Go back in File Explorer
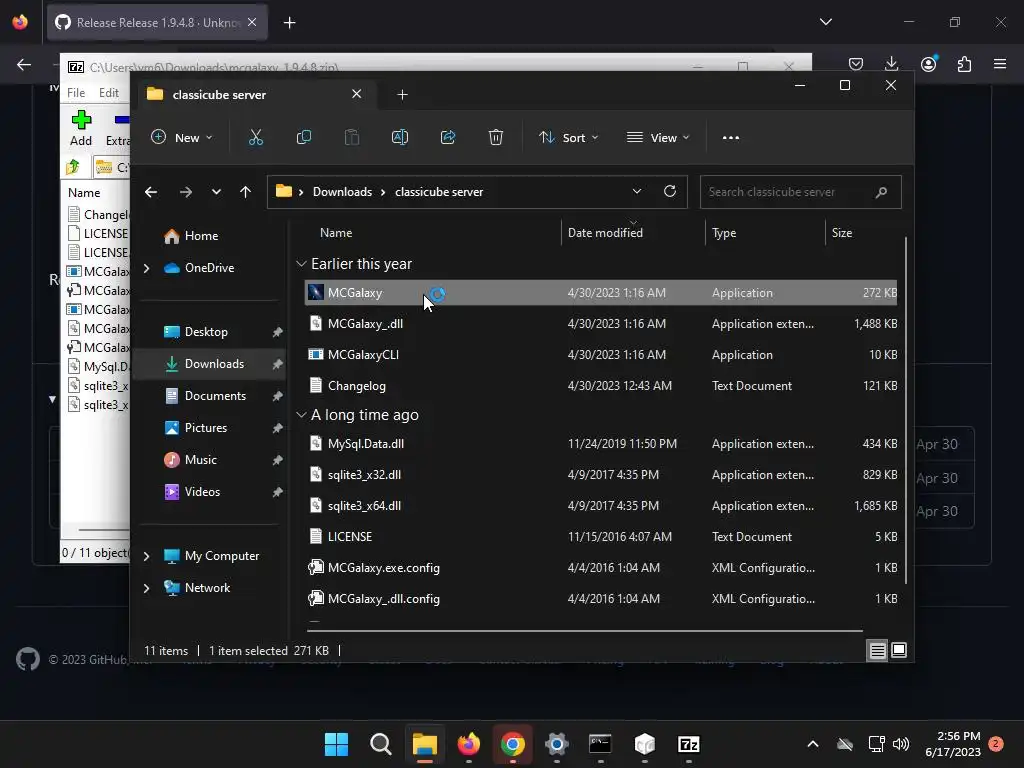1024x768 pixels. pyautogui.click(x=151, y=192)
